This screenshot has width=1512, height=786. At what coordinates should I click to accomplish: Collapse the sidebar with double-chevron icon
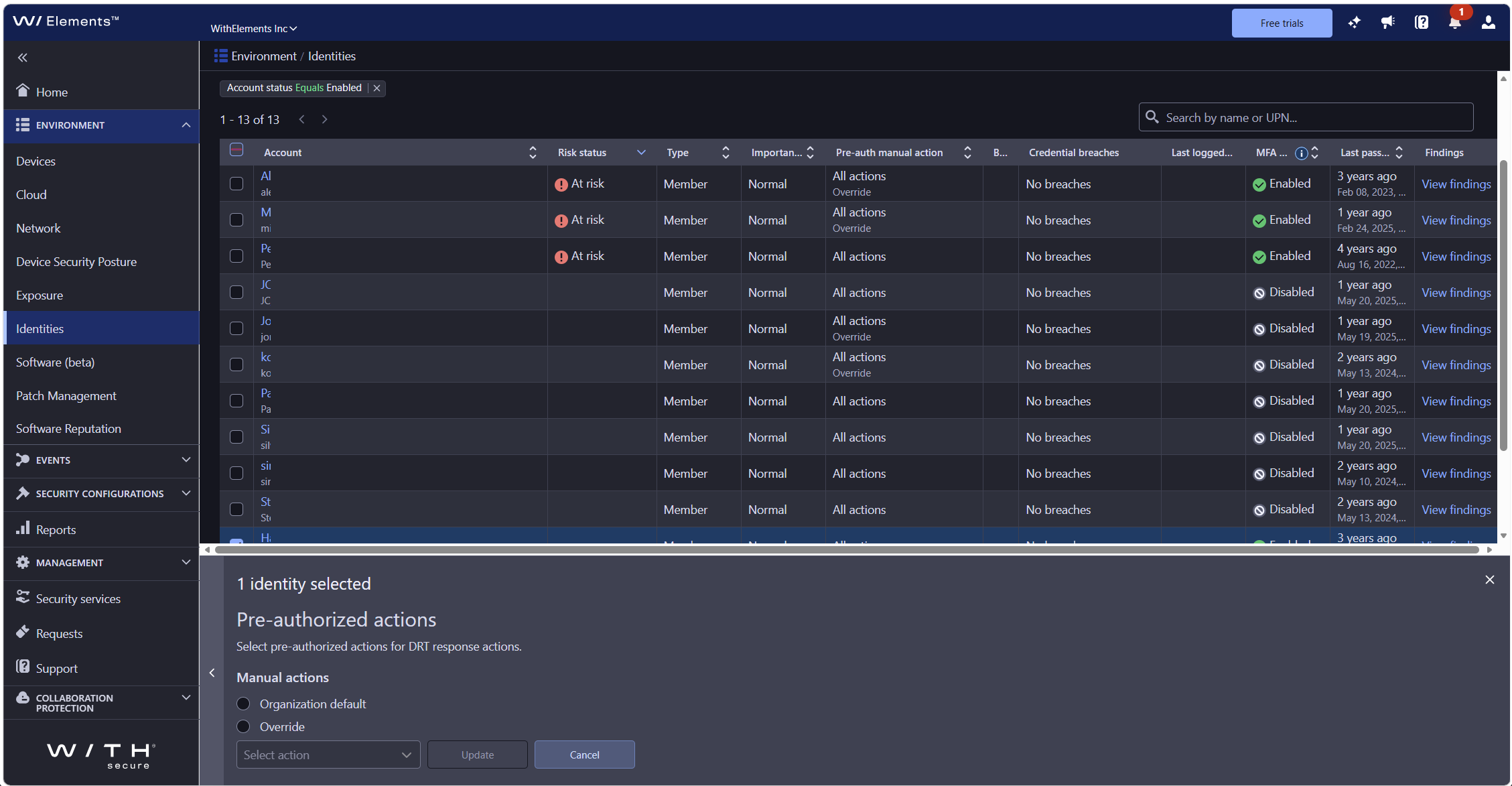coord(23,58)
